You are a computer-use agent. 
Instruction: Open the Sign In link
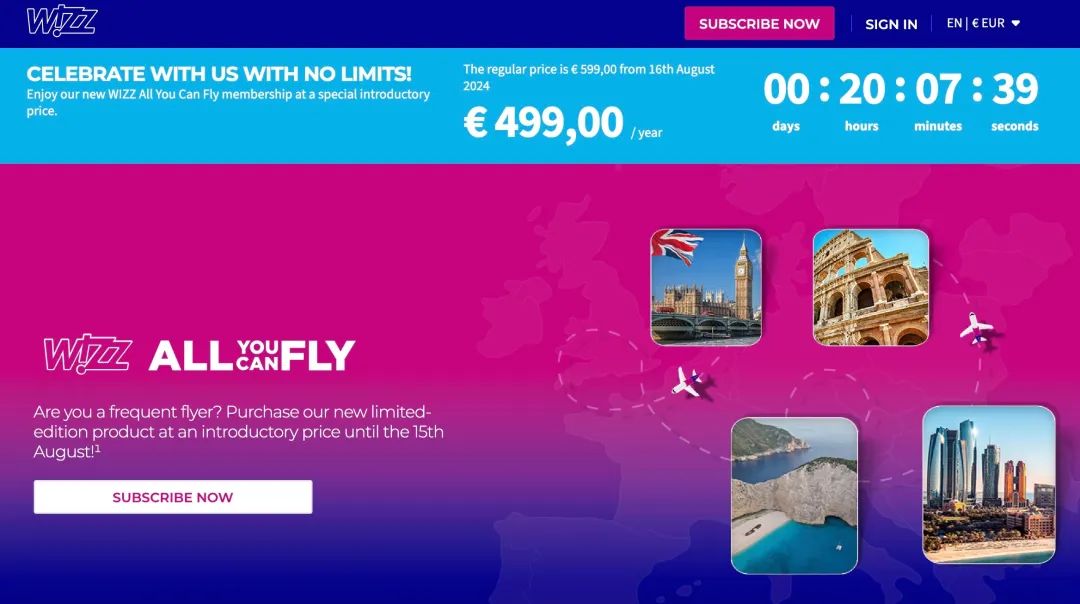tap(891, 24)
